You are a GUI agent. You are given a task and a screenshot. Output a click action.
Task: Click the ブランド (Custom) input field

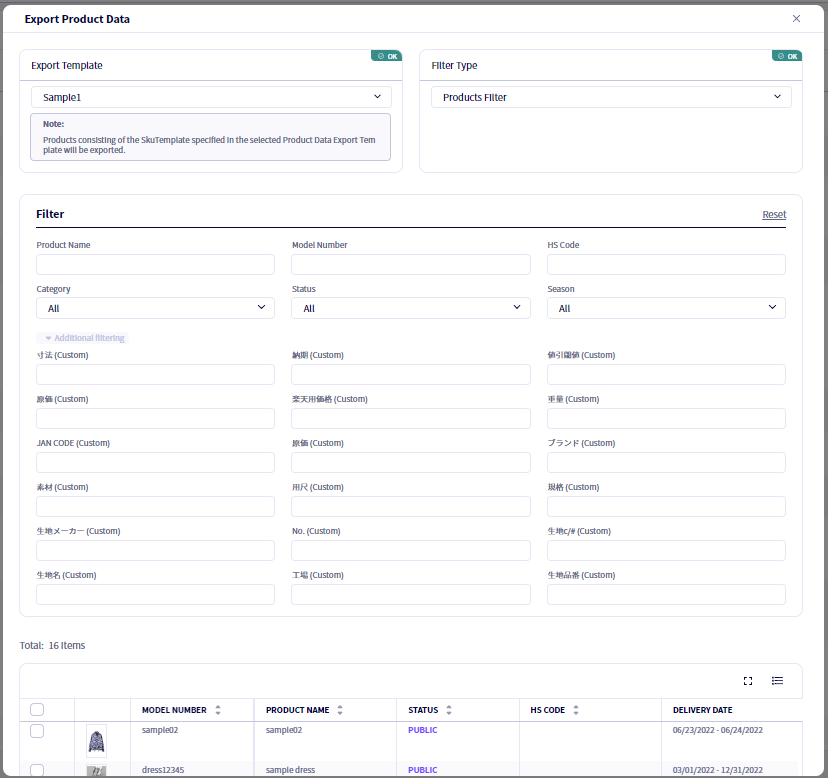[666, 463]
